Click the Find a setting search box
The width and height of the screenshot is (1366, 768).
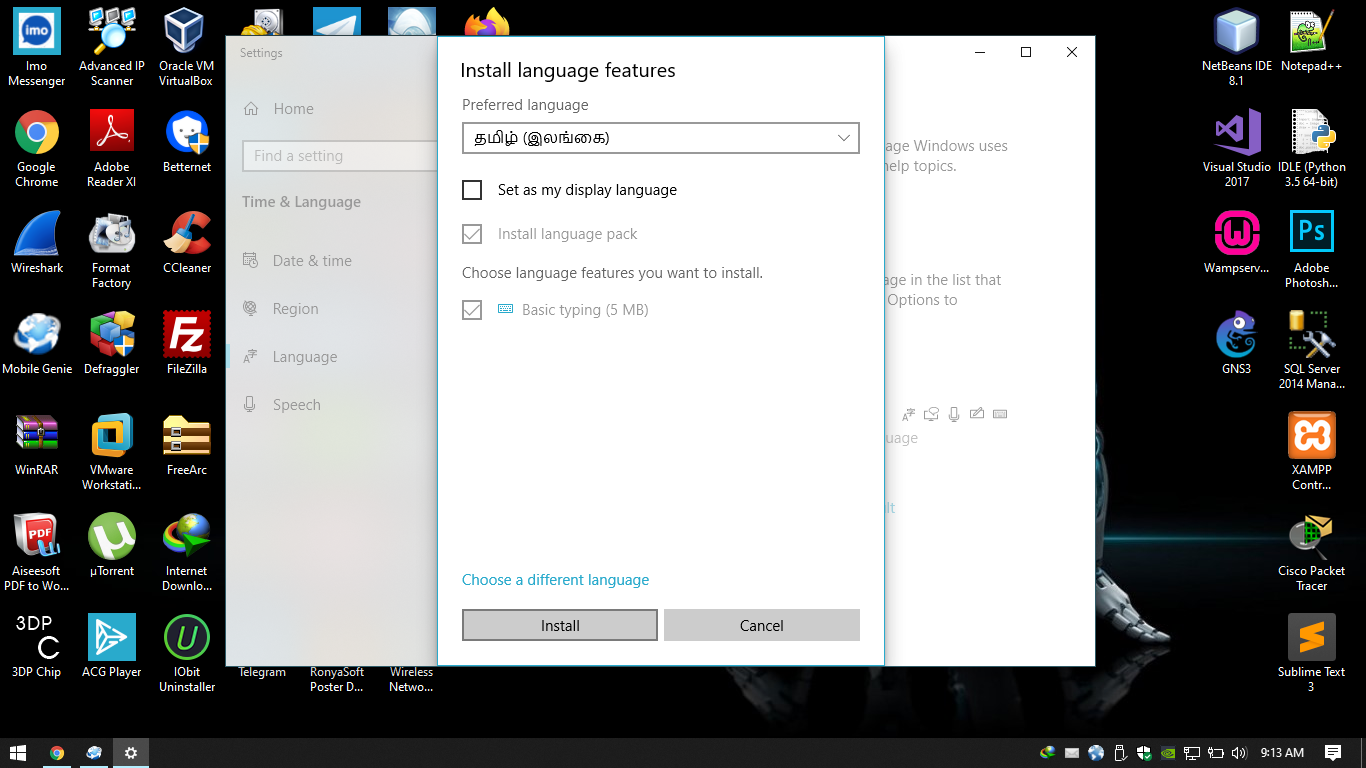click(340, 156)
